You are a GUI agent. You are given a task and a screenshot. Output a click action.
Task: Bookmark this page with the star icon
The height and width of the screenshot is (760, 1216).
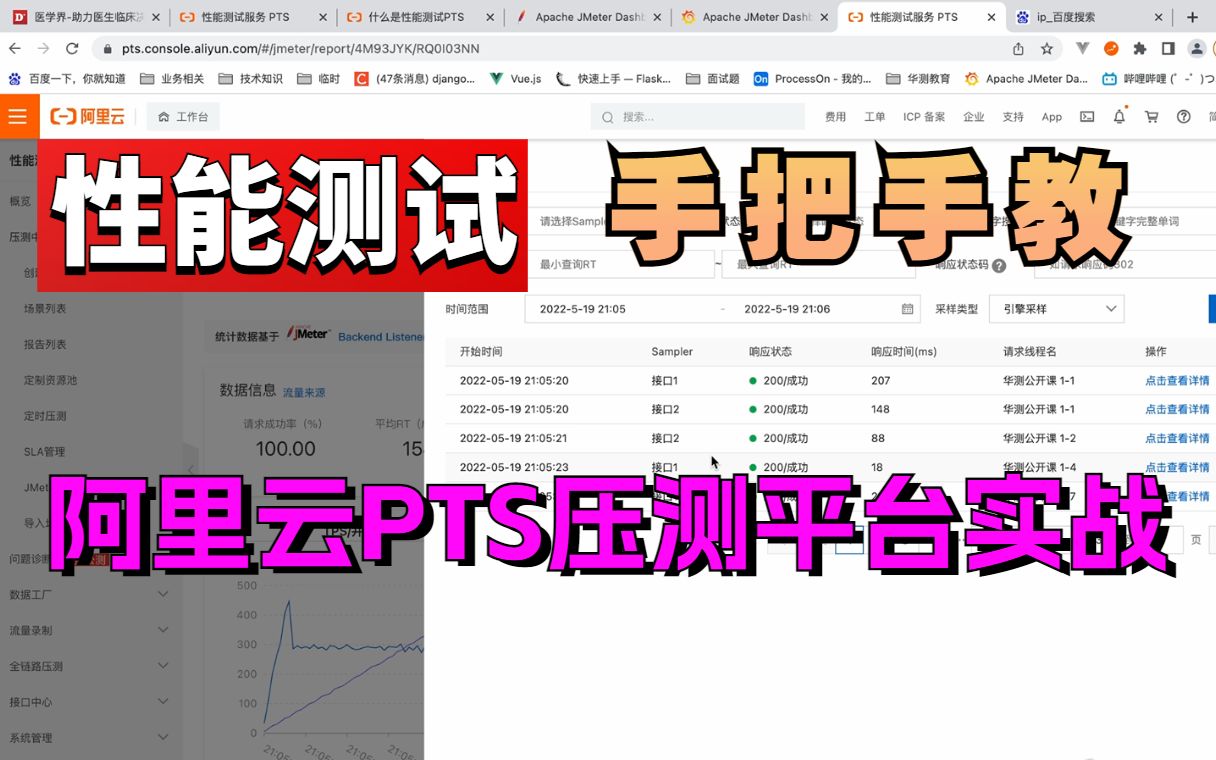tap(1047, 48)
